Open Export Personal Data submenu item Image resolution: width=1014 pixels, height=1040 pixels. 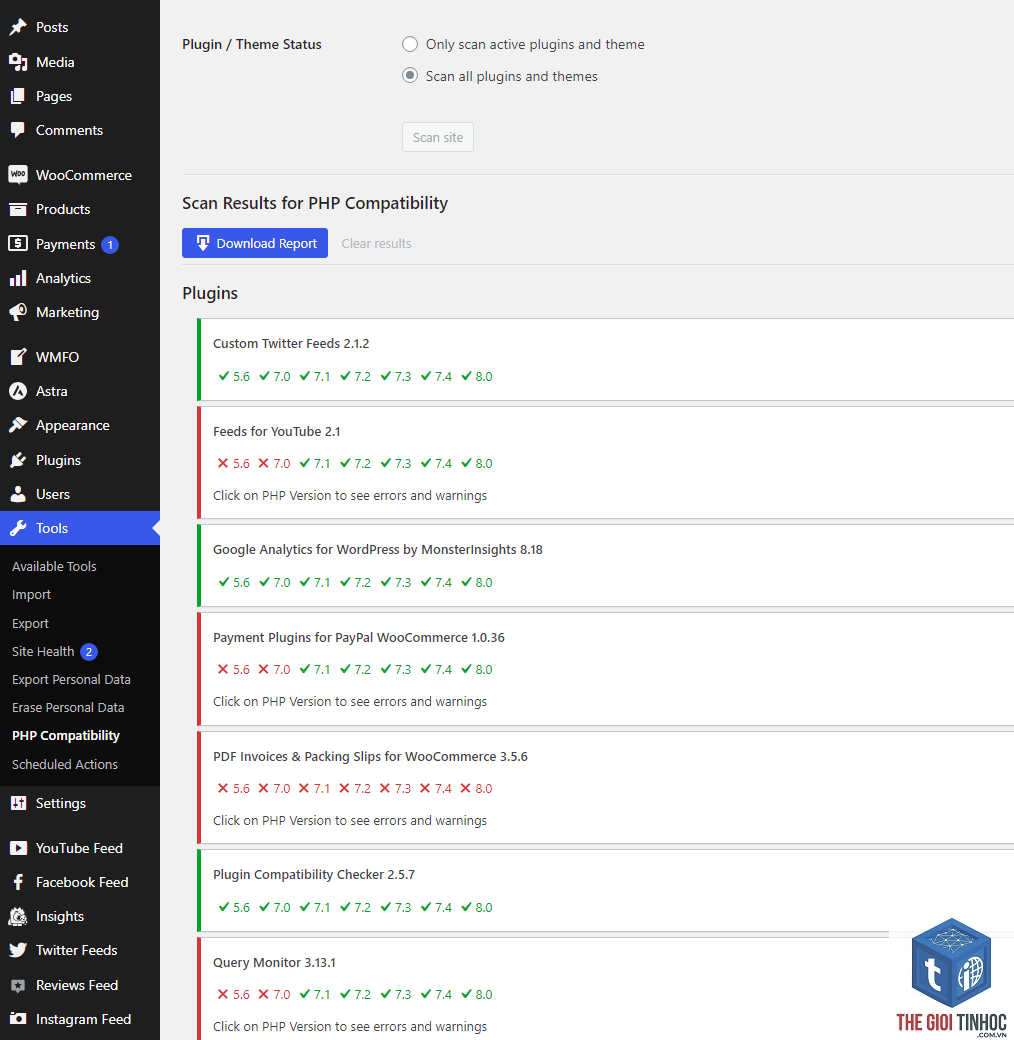[x=71, y=680]
